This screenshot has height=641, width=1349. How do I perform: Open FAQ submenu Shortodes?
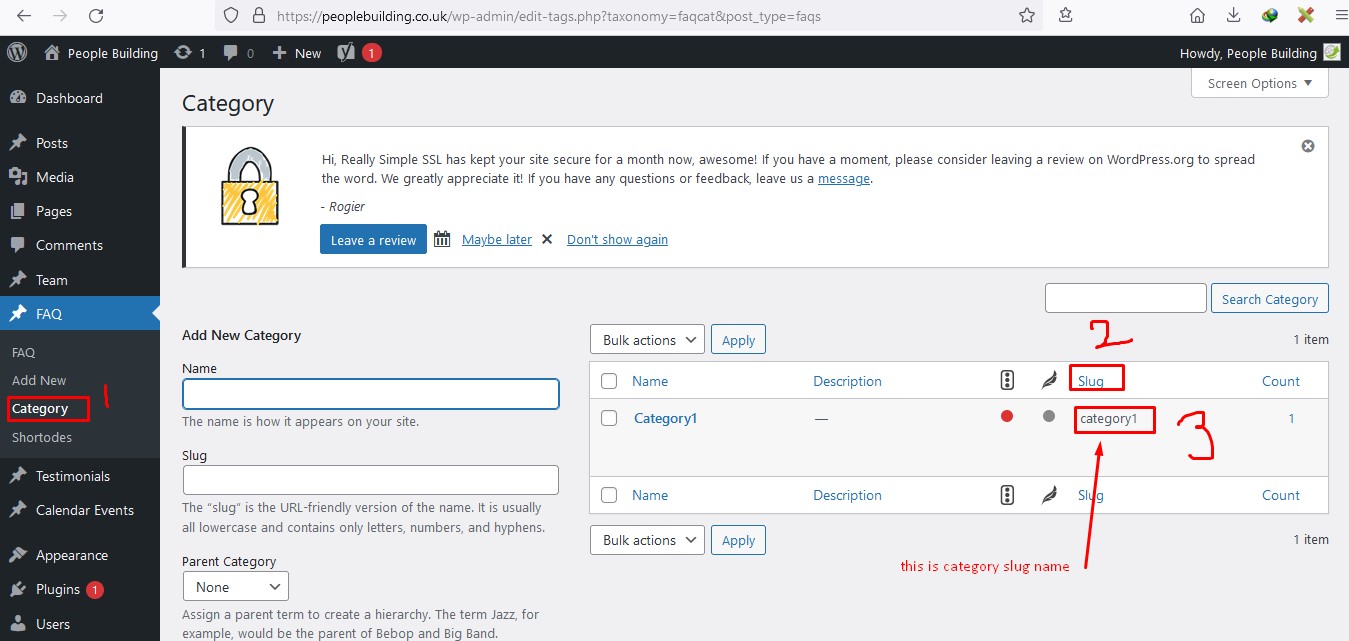click(x=42, y=438)
